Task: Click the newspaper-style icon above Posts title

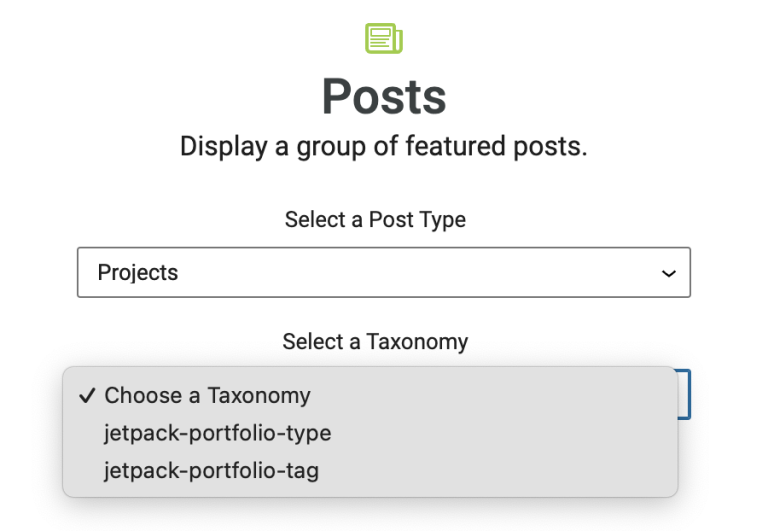Action: coord(384,38)
